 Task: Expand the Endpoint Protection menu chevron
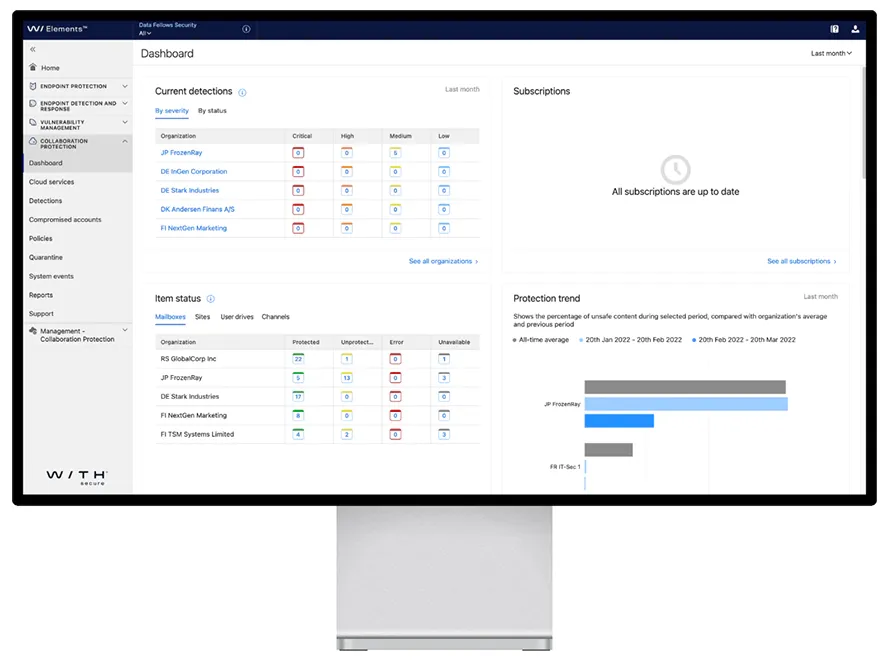click(124, 87)
